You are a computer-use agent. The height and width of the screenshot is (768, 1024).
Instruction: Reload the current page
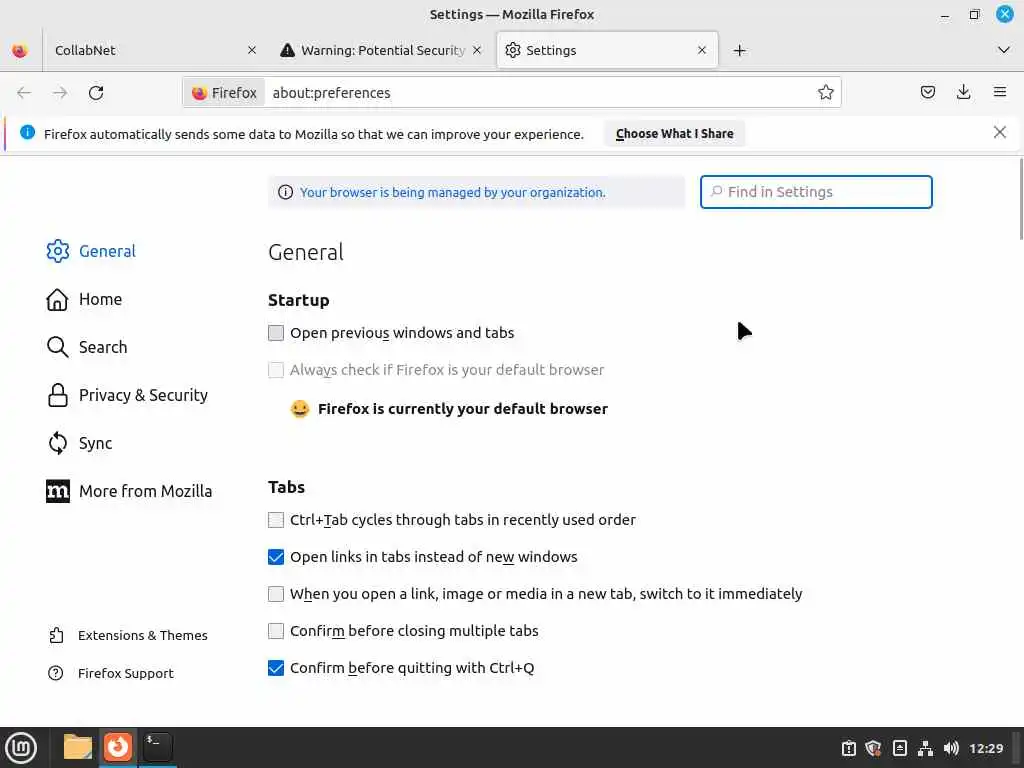click(96, 93)
